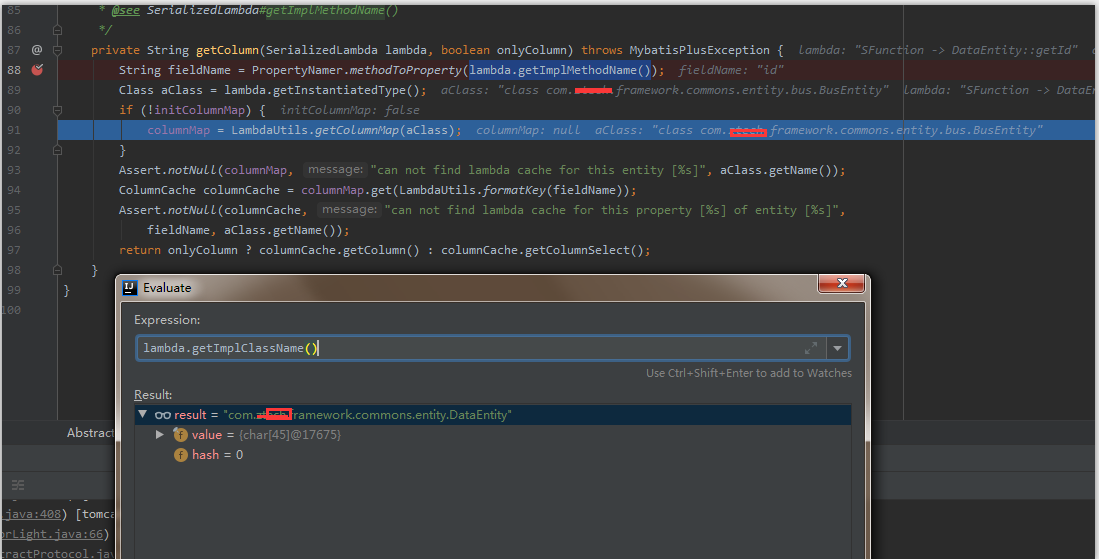Click the IntelliJ icon in Evaluate title bar
This screenshot has height=559, width=1099.
point(130,288)
